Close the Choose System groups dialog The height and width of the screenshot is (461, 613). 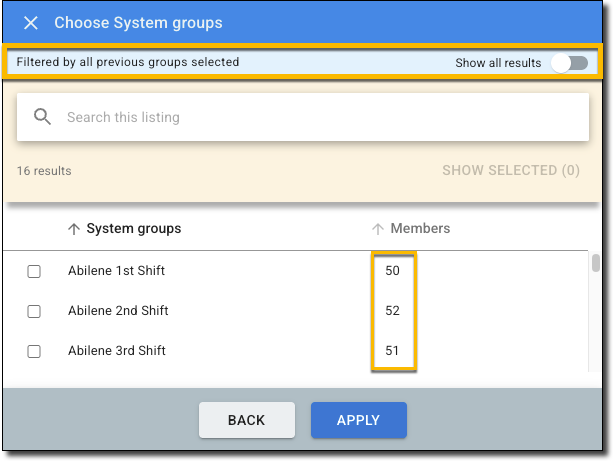point(31,22)
